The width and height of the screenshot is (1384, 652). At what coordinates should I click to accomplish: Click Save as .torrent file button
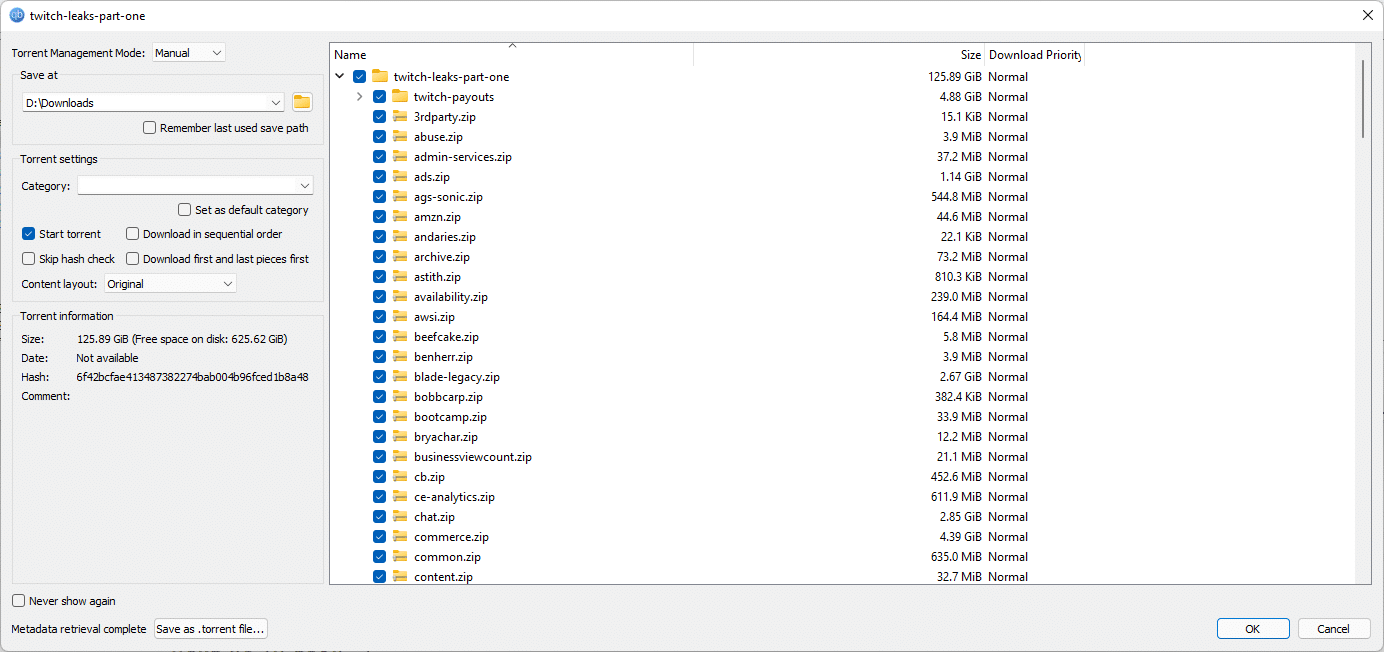click(211, 629)
